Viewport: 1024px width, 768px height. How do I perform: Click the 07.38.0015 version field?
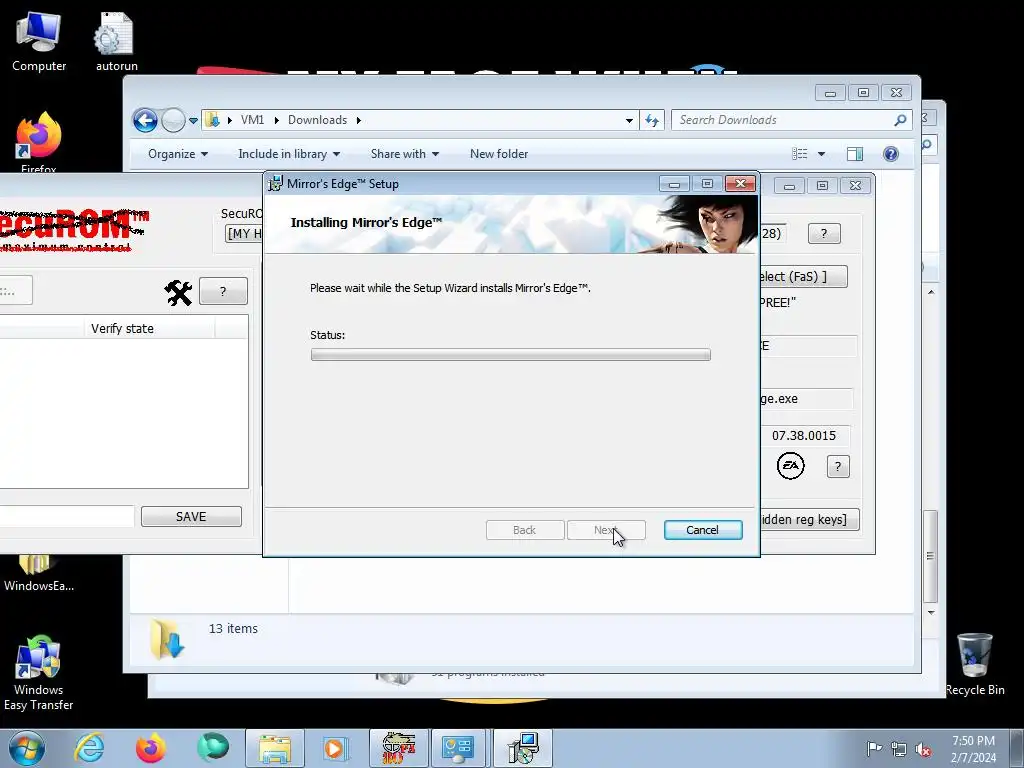tap(805, 436)
